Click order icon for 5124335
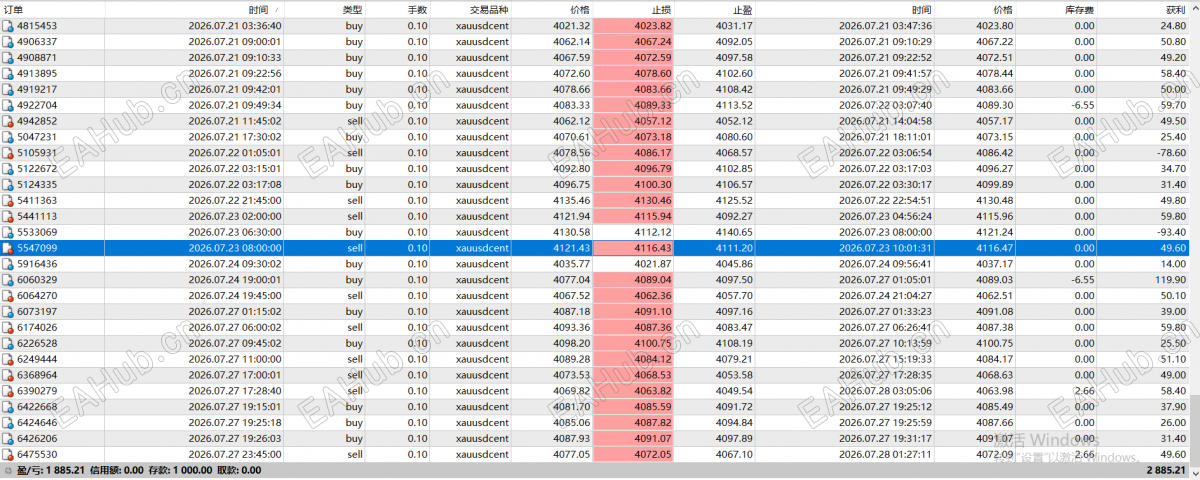Image resolution: width=1200 pixels, height=480 pixels. (9, 184)
